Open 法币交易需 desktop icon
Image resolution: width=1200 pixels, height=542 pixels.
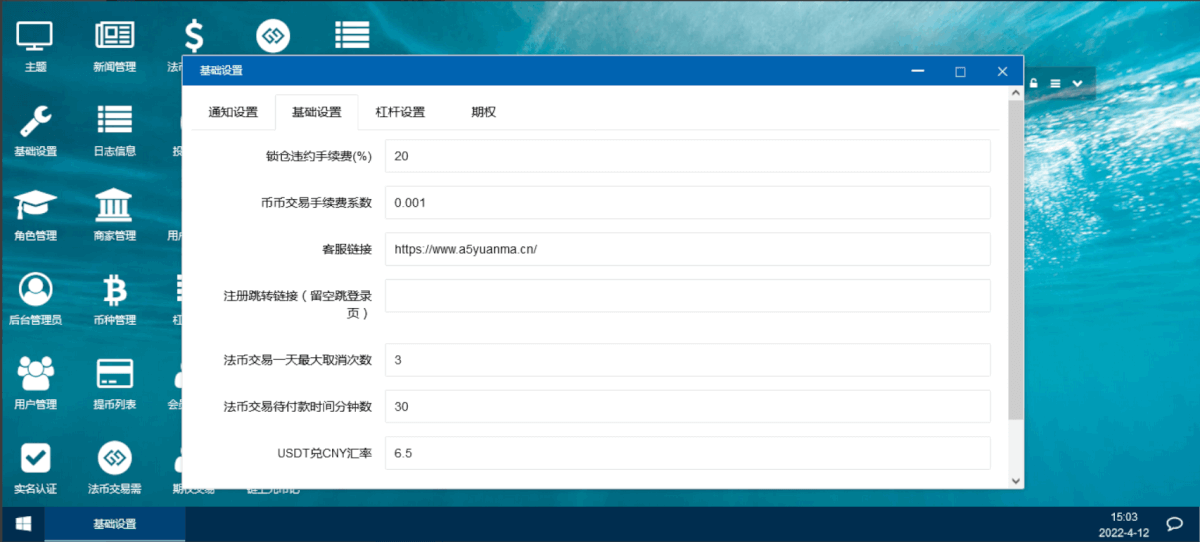click(114, 468)
